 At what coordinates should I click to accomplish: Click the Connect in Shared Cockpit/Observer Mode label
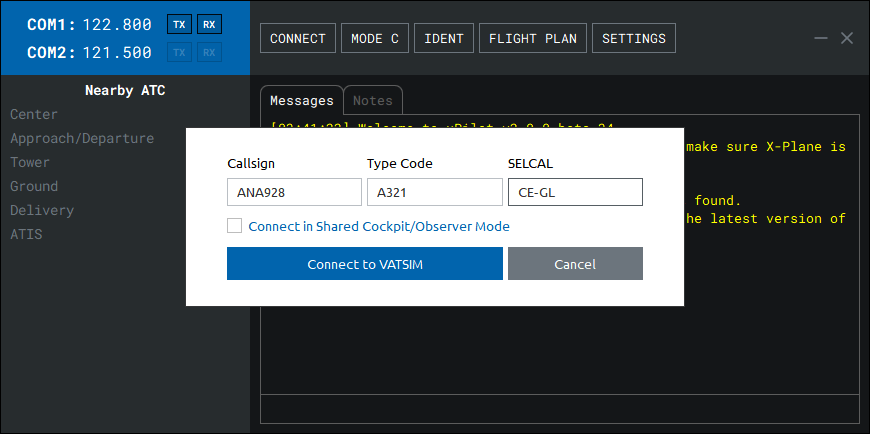(379, 226)
